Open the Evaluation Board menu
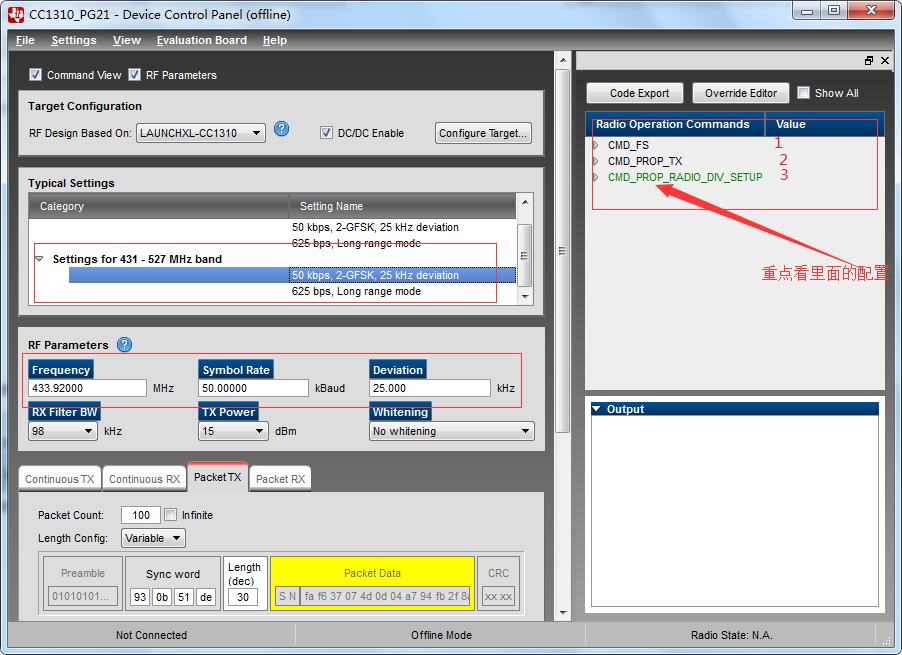Image resolution: width=902 pixels, height=655 pixels. [201, 40]
